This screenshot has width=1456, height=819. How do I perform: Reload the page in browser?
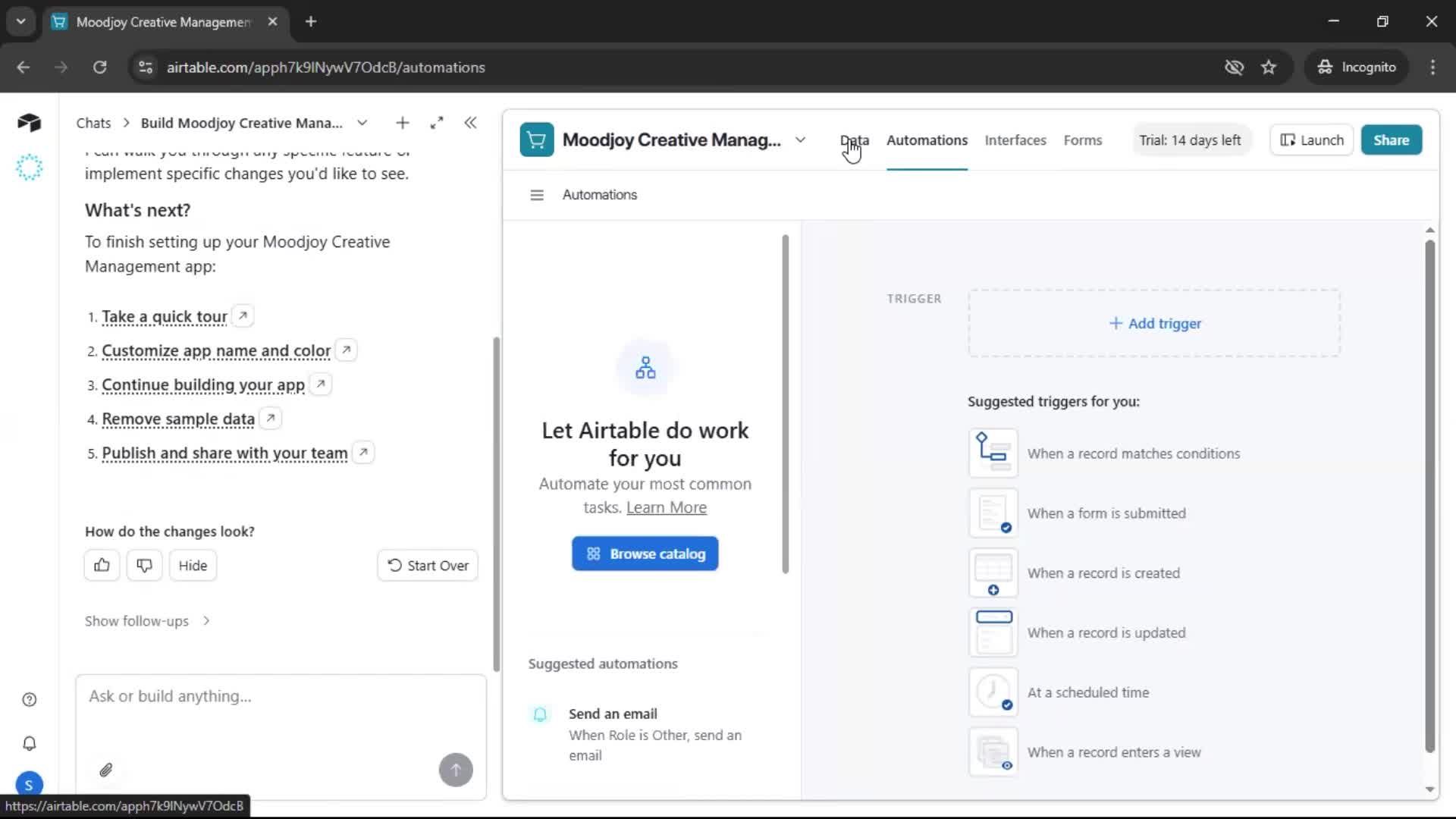[99, 67]
